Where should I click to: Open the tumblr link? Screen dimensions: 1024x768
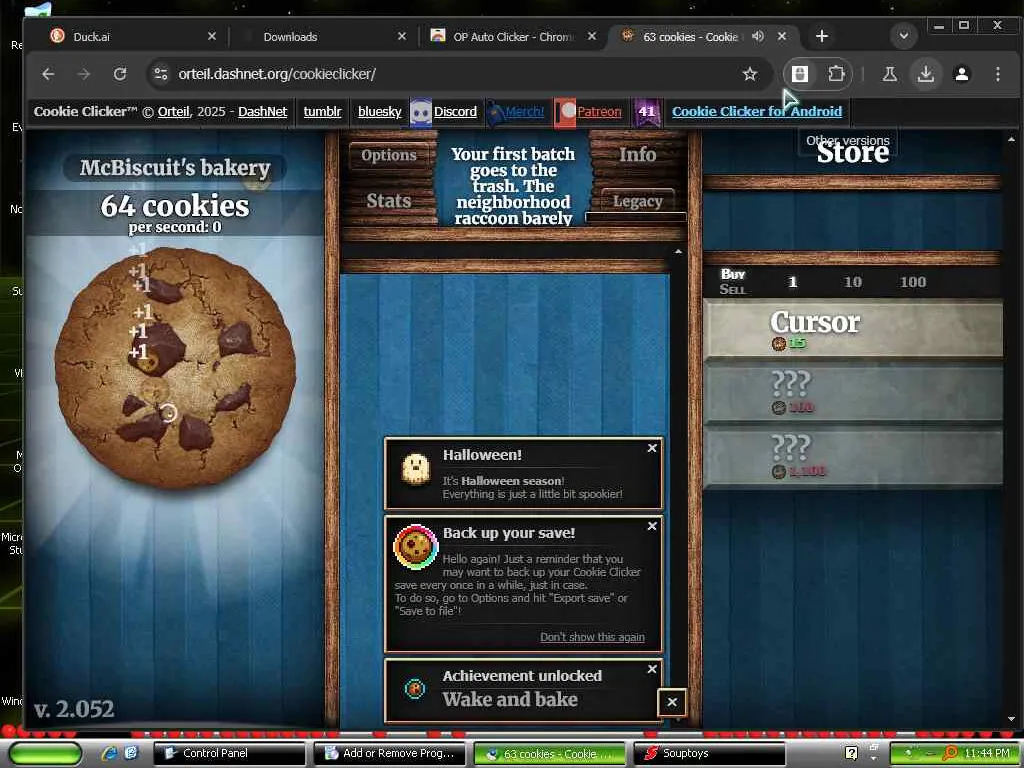[x=323, y=112]
